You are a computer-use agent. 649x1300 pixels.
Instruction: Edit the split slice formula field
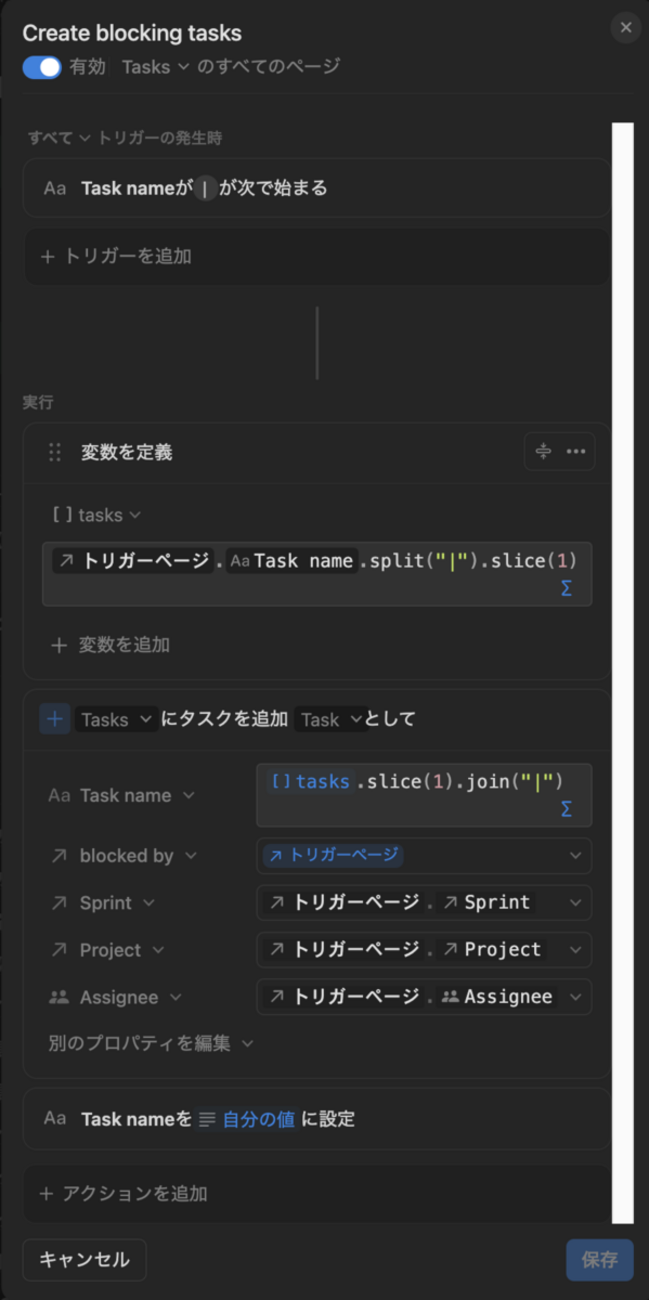316,573
